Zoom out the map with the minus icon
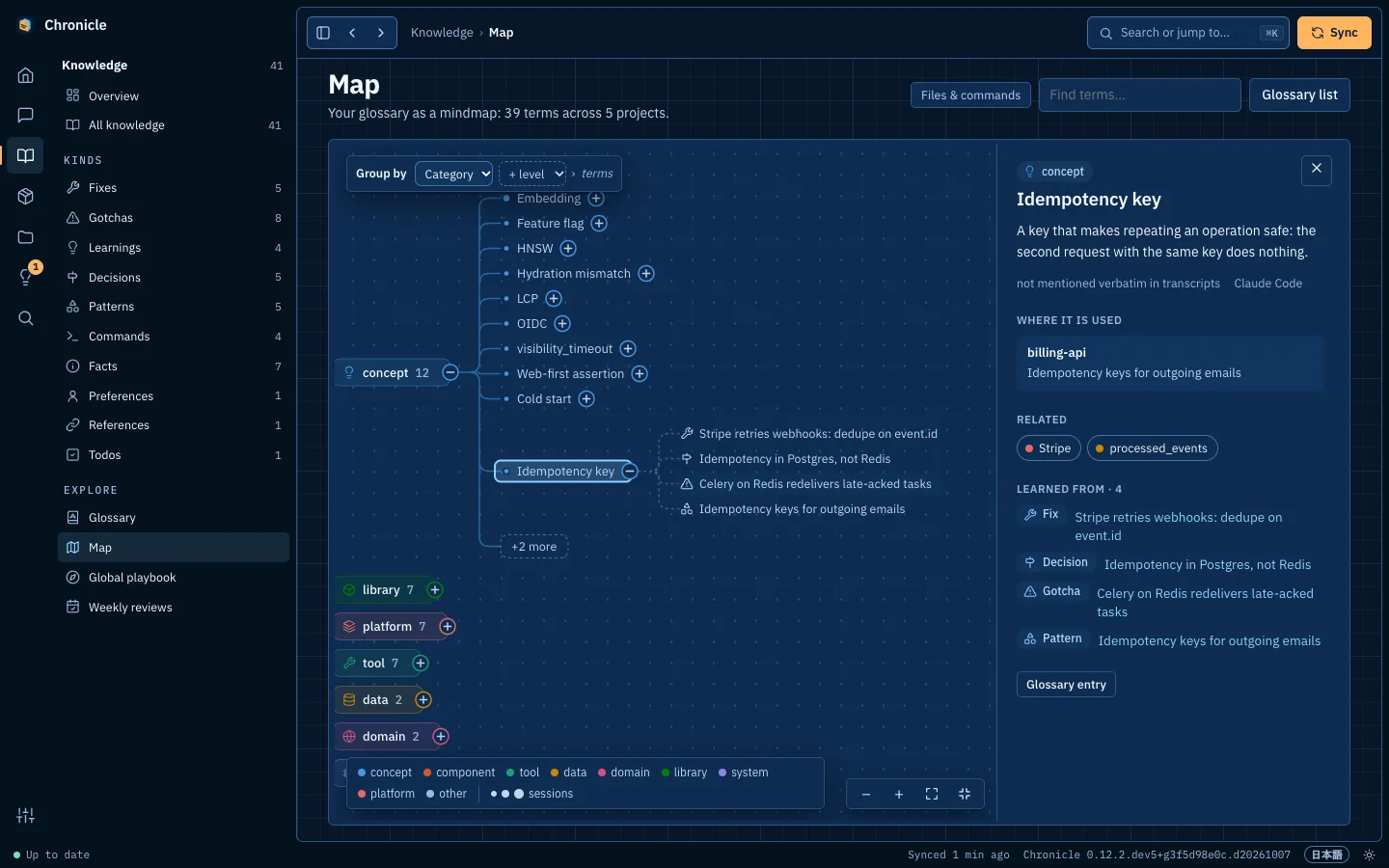 click(866, 795)
